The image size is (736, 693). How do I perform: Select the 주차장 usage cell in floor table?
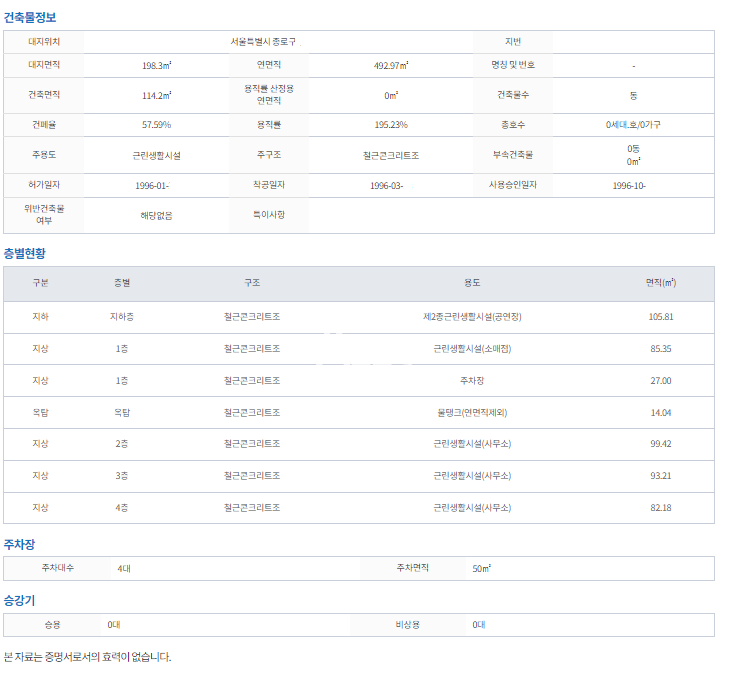pos(472,381)
